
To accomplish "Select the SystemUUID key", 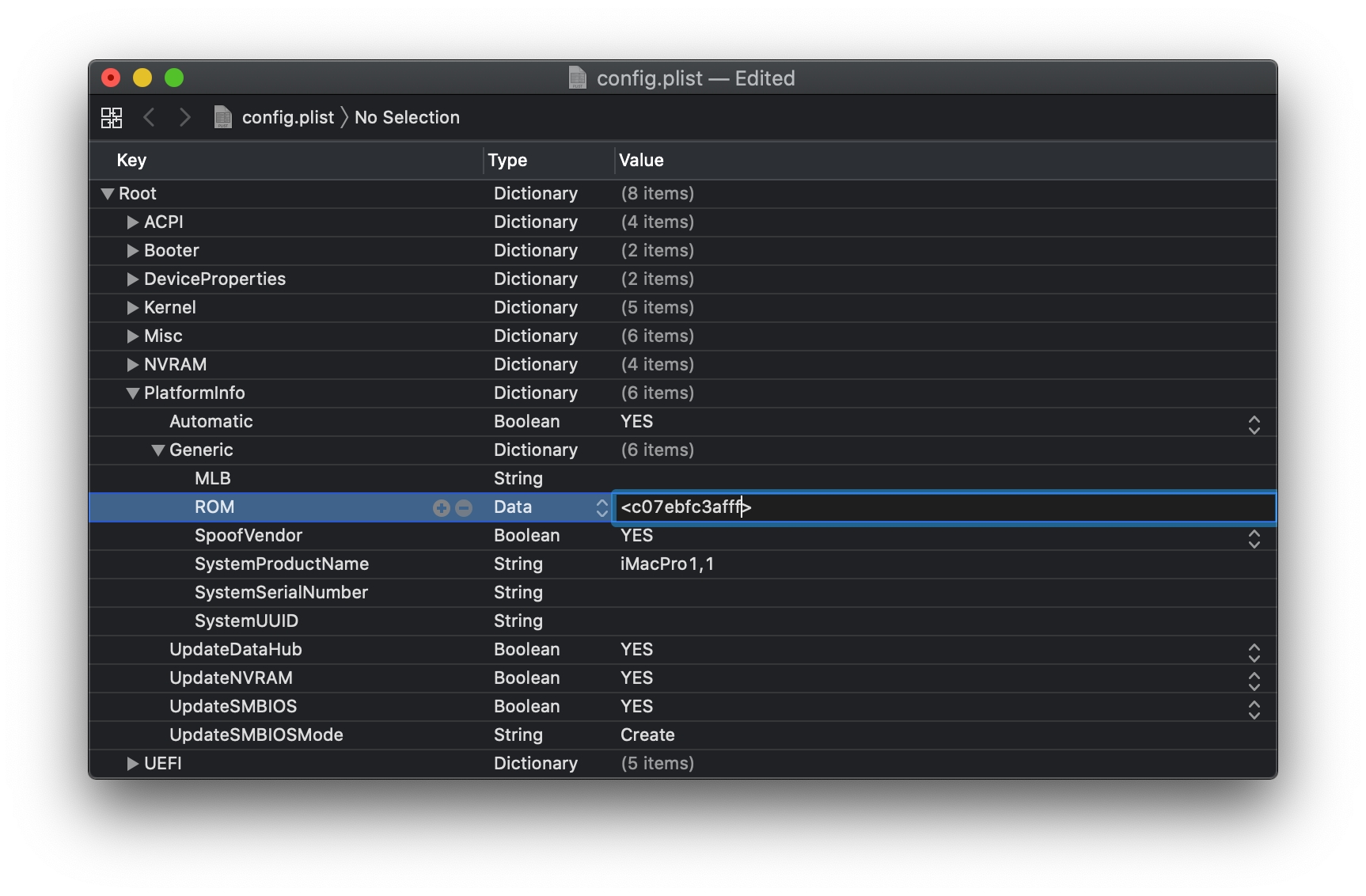I will pos(246,621).
